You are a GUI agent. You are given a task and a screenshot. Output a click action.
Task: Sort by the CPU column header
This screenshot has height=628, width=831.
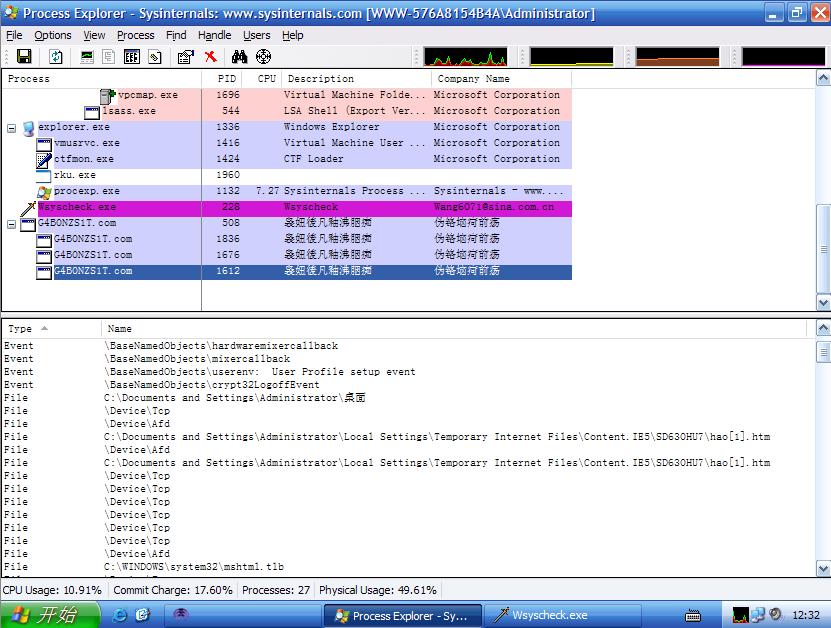262,78
